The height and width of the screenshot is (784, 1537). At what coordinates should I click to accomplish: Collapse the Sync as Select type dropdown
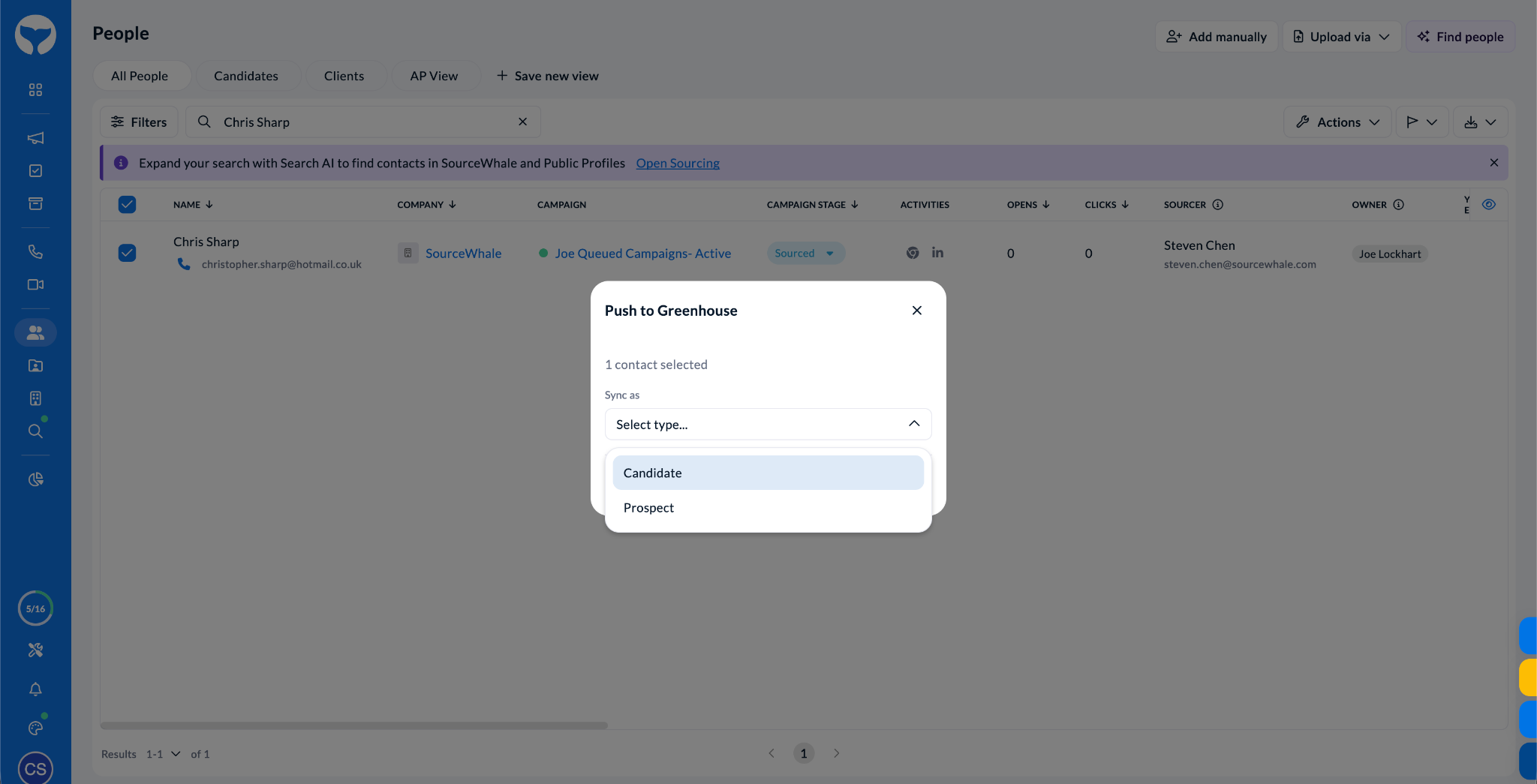pyautogui.click(x=768, y=424)
